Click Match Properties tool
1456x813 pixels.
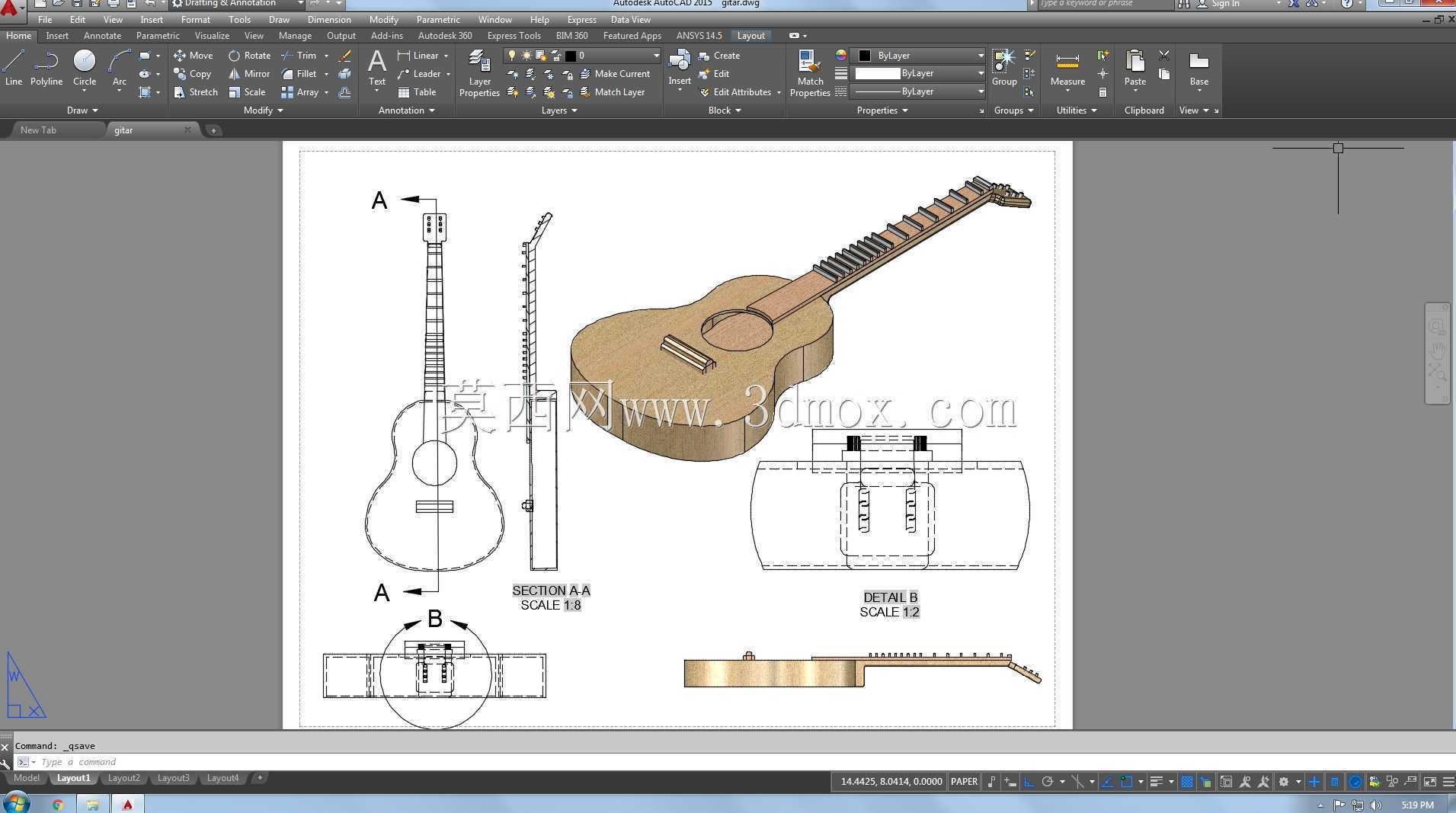pos(810,73)
